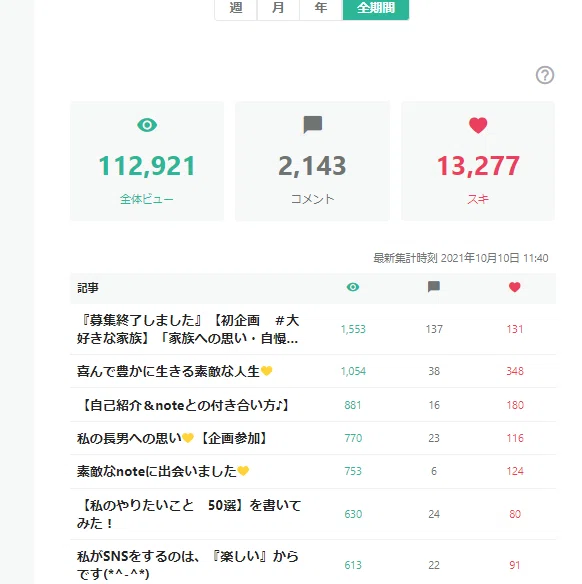Click comment count 6

point(434,471)
